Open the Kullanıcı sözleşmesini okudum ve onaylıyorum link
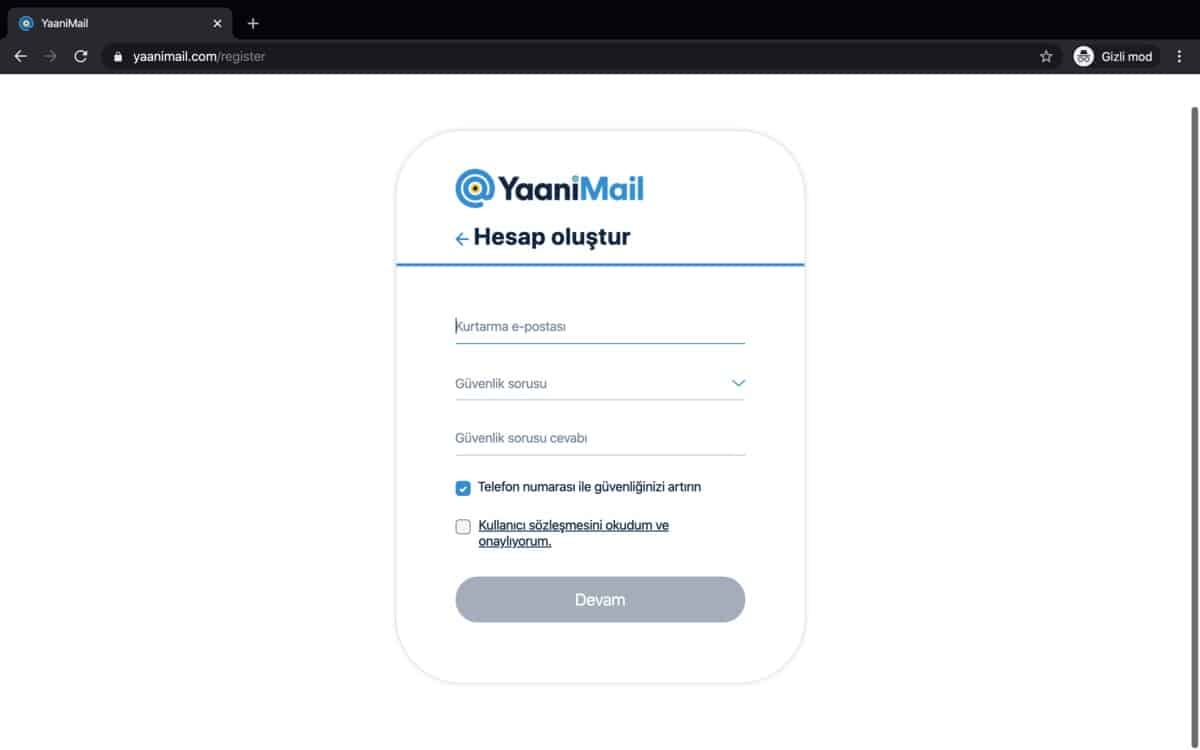 pyautogui.click(x=574, y=534)
